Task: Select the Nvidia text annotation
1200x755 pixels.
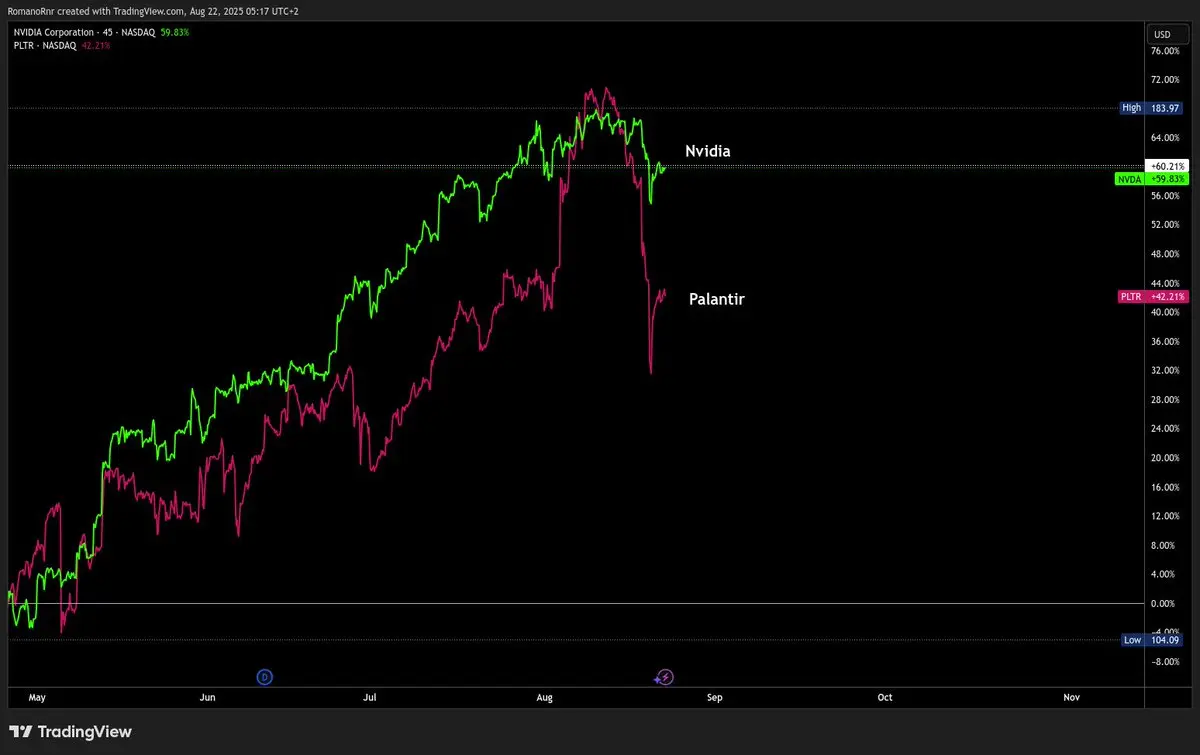Action: tap(707, 151)
